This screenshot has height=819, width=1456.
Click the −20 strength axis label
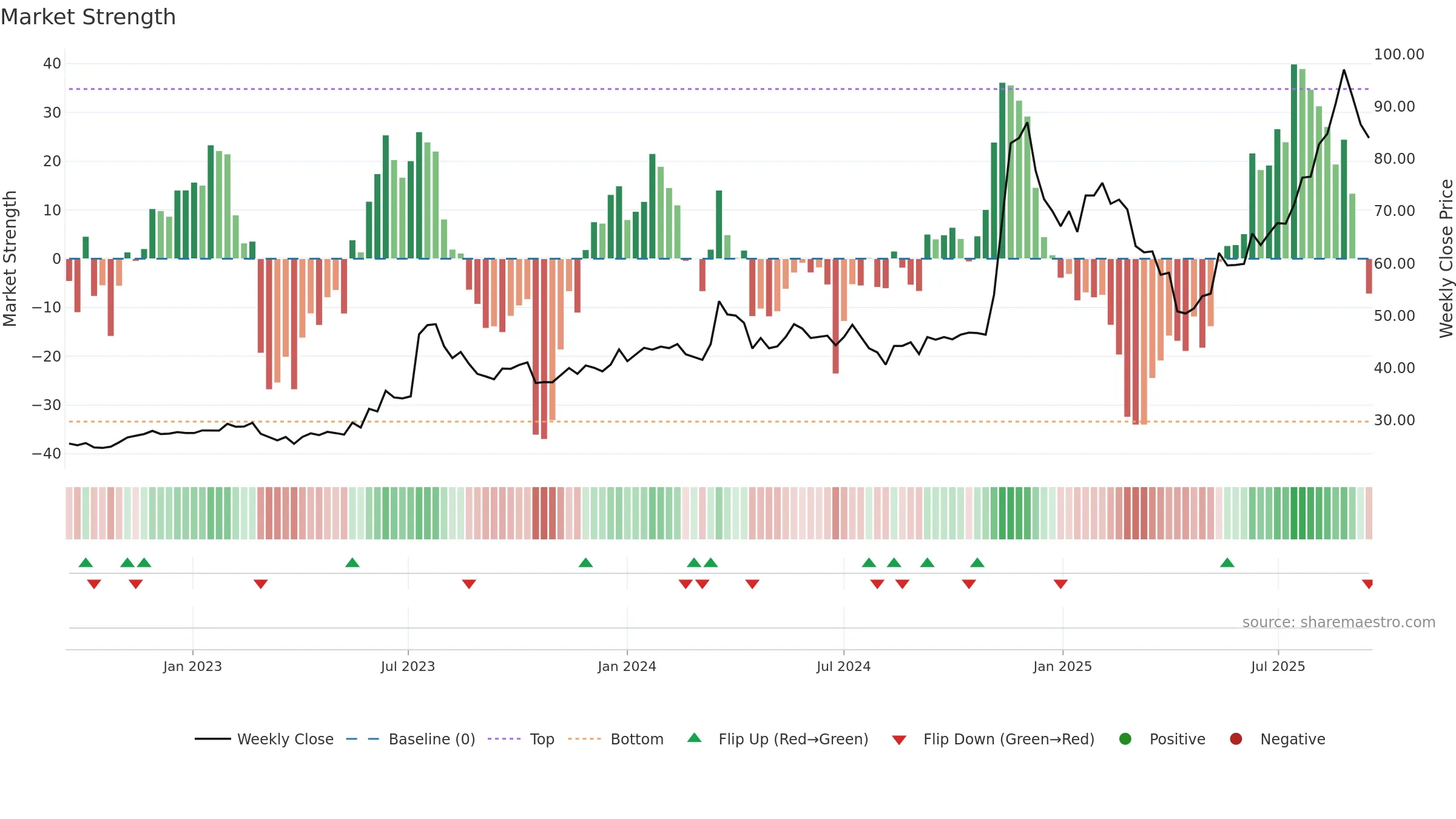[x=47, y=356]
